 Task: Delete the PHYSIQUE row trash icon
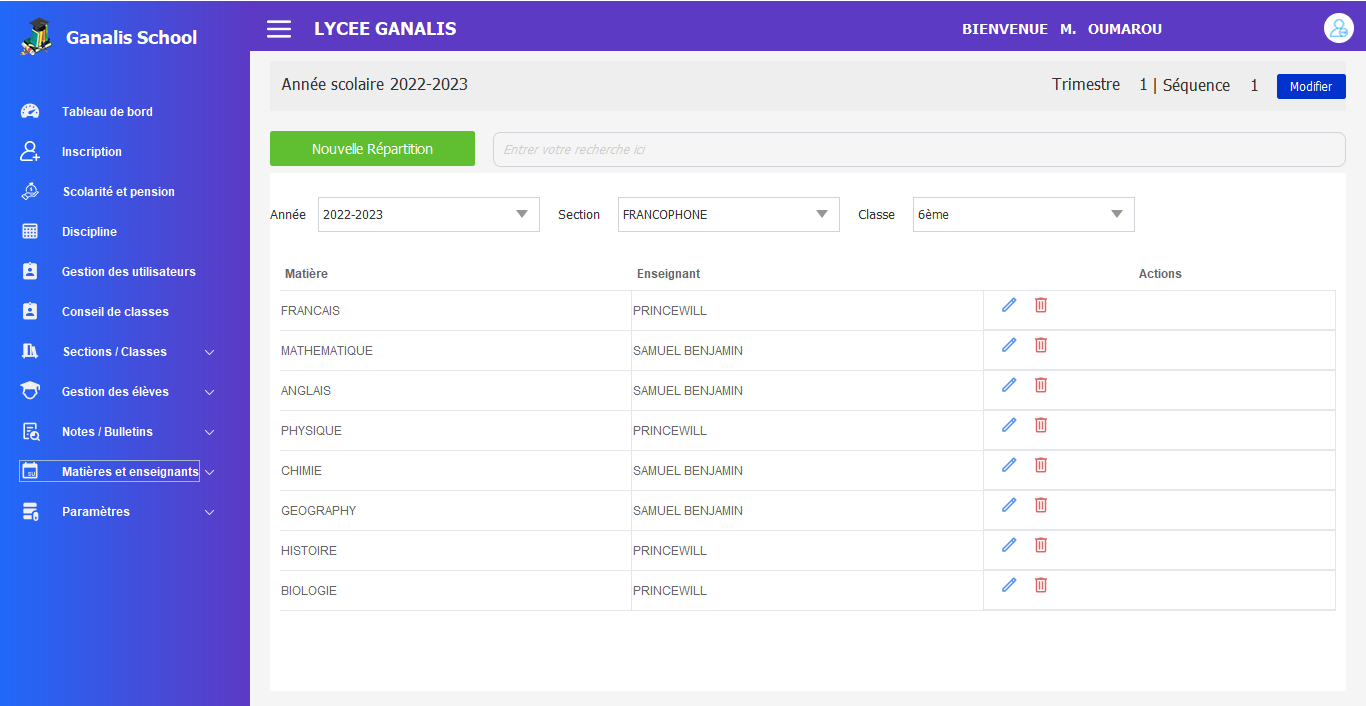[1041, 425]
